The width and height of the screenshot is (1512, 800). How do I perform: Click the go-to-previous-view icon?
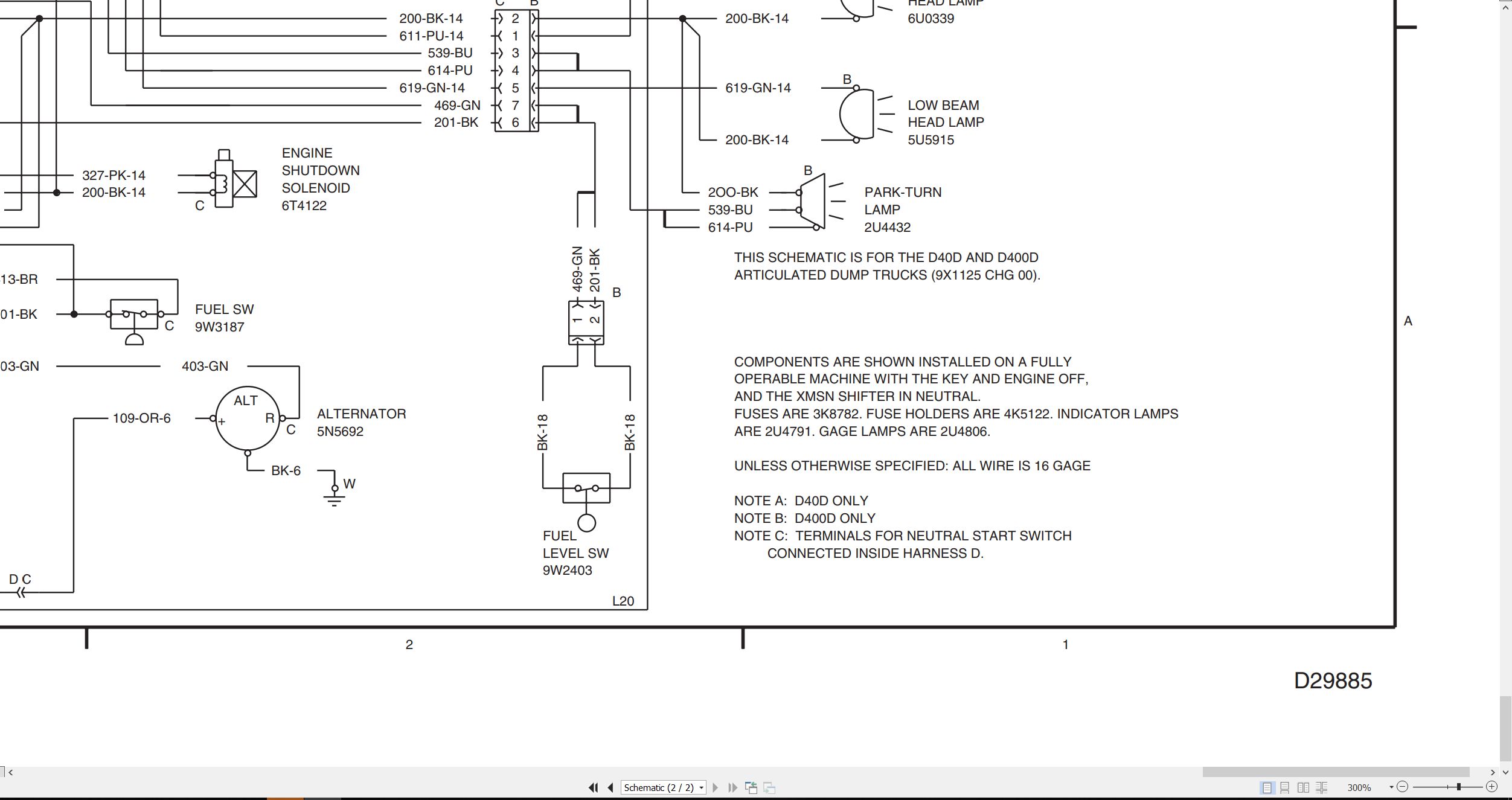tap(751, 787)
